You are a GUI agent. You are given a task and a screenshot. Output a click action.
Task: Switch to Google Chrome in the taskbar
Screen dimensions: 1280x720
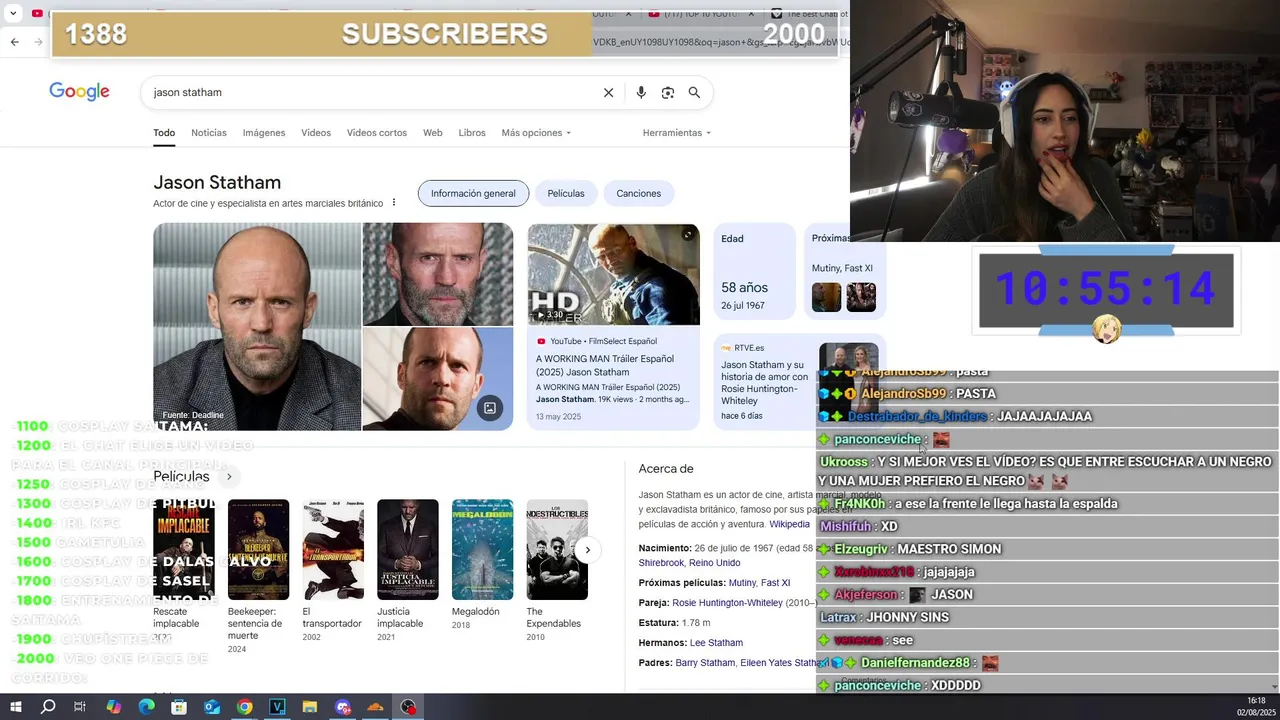point(244,707)
